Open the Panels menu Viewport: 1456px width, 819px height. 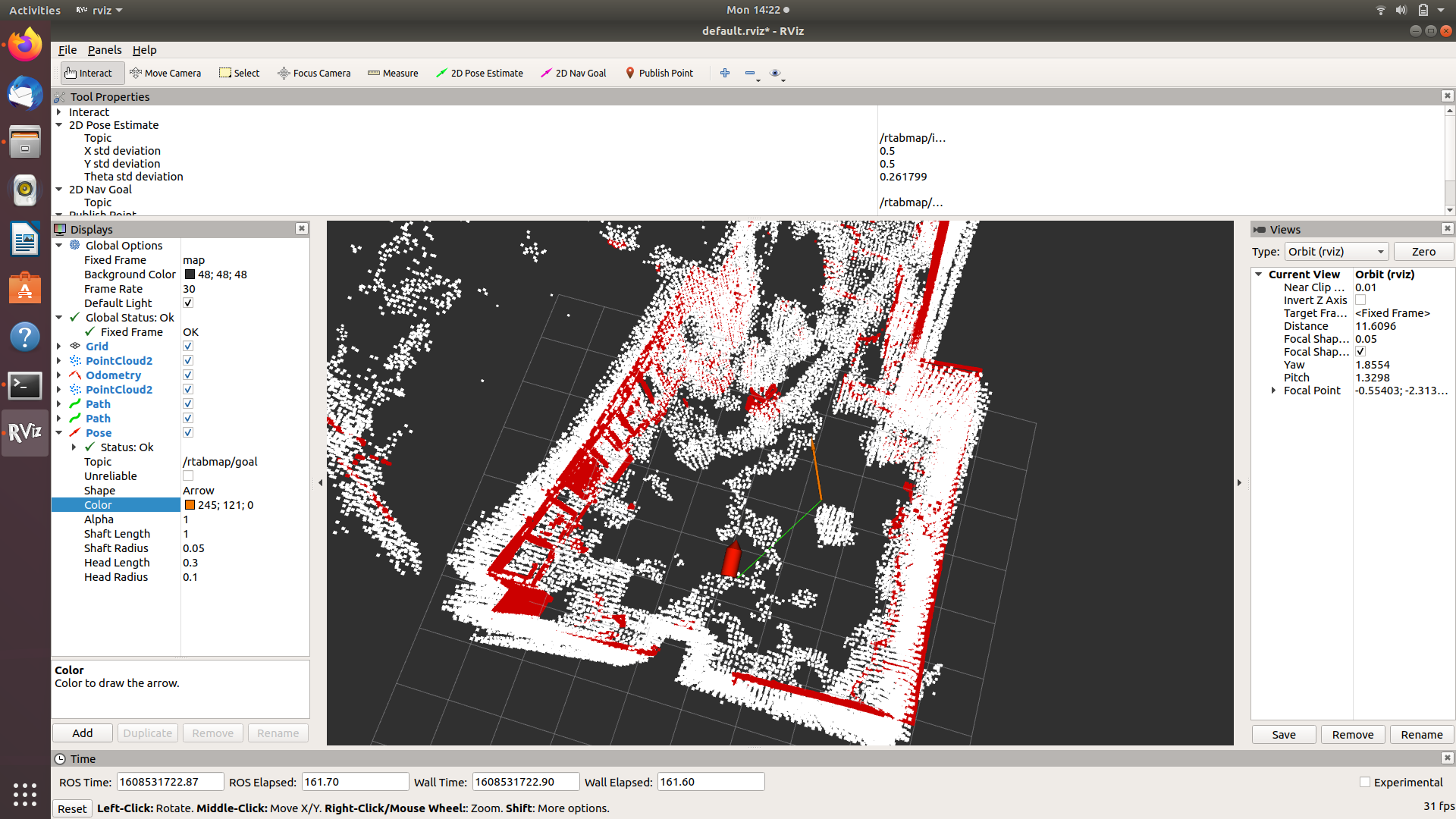pyautogui.click(x=104, y=50)
